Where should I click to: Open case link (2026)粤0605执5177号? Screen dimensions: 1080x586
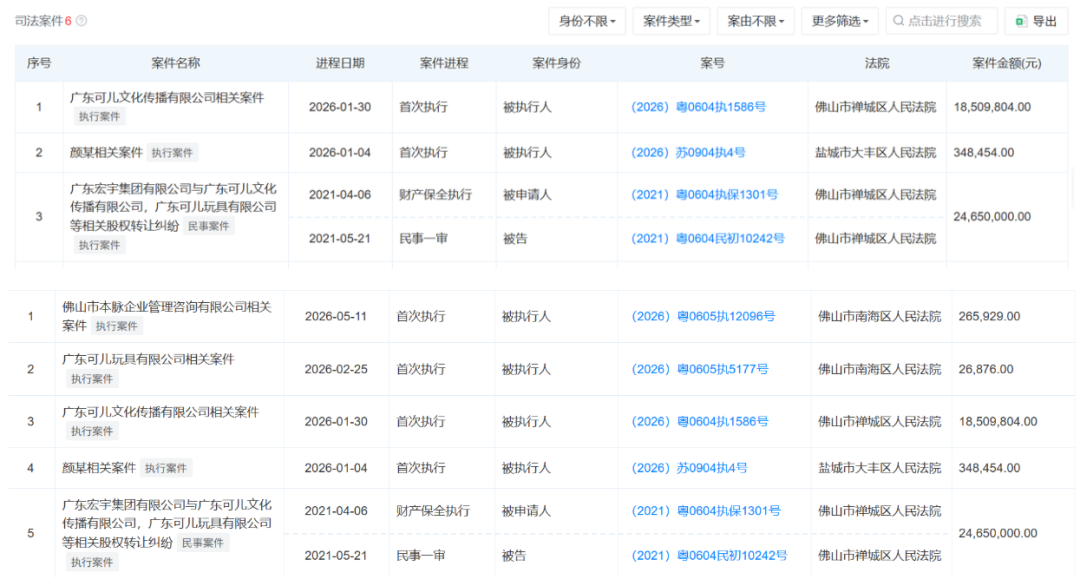click(700, 369)
